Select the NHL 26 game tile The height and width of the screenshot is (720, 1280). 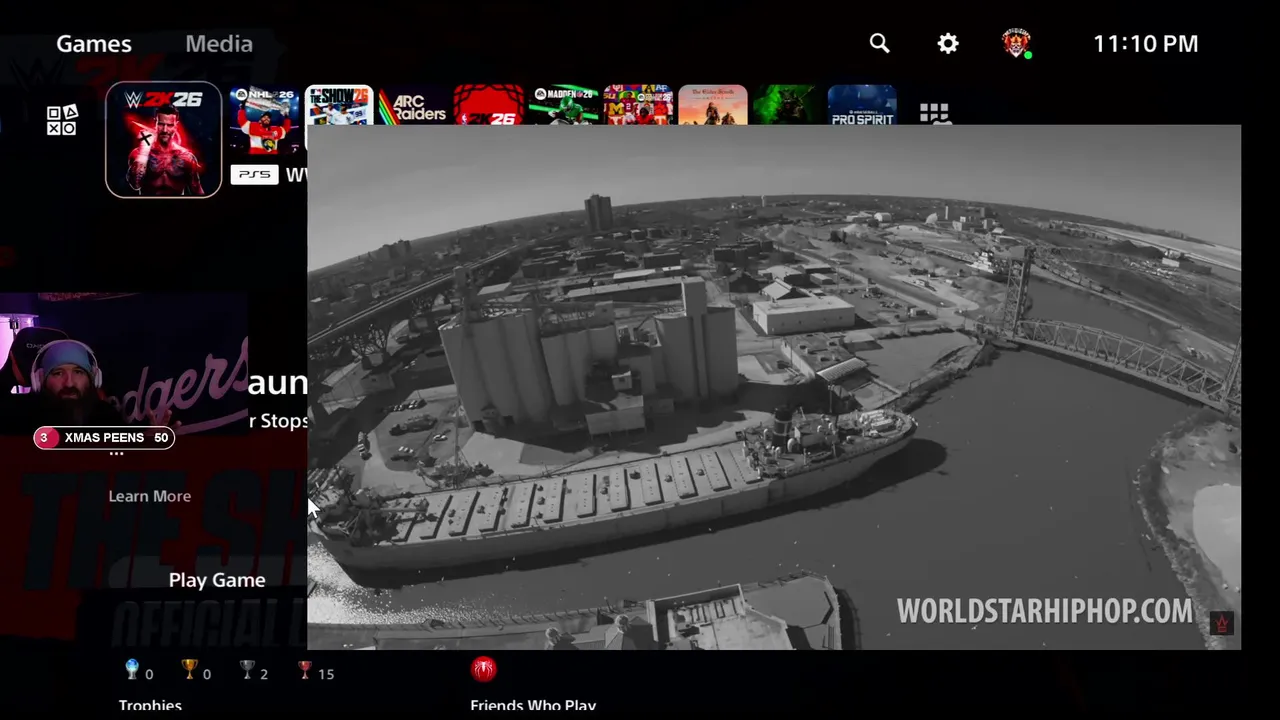(x=265, y=120)
